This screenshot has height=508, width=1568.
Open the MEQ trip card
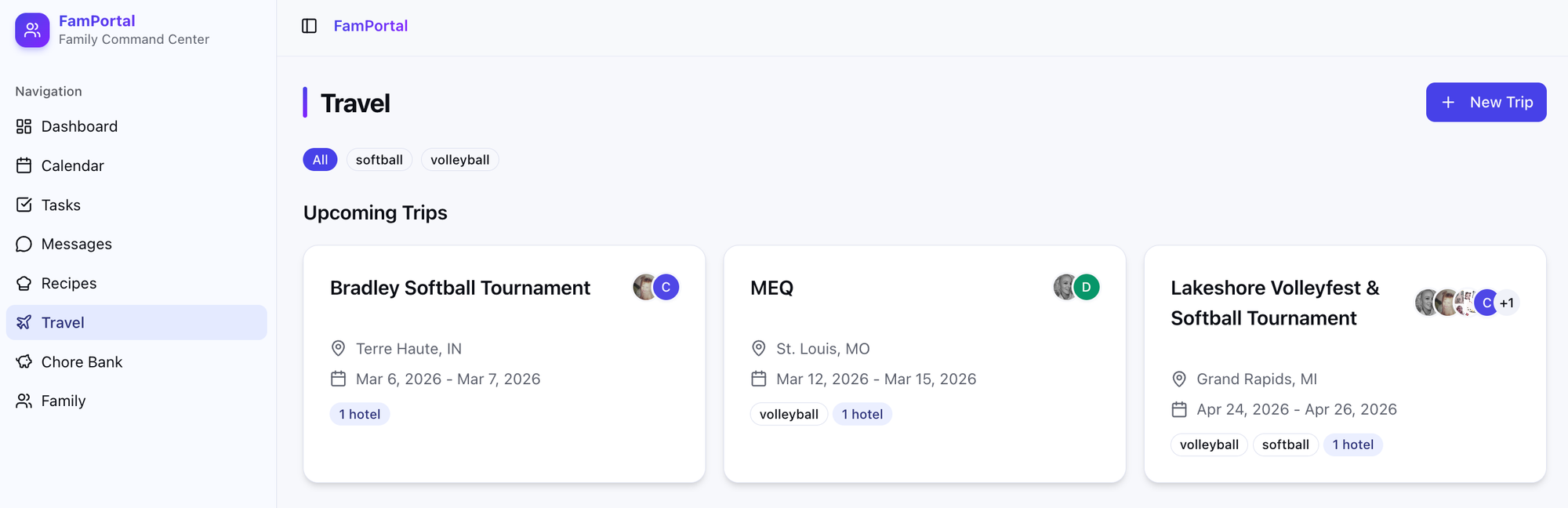(x=771, y=288)
